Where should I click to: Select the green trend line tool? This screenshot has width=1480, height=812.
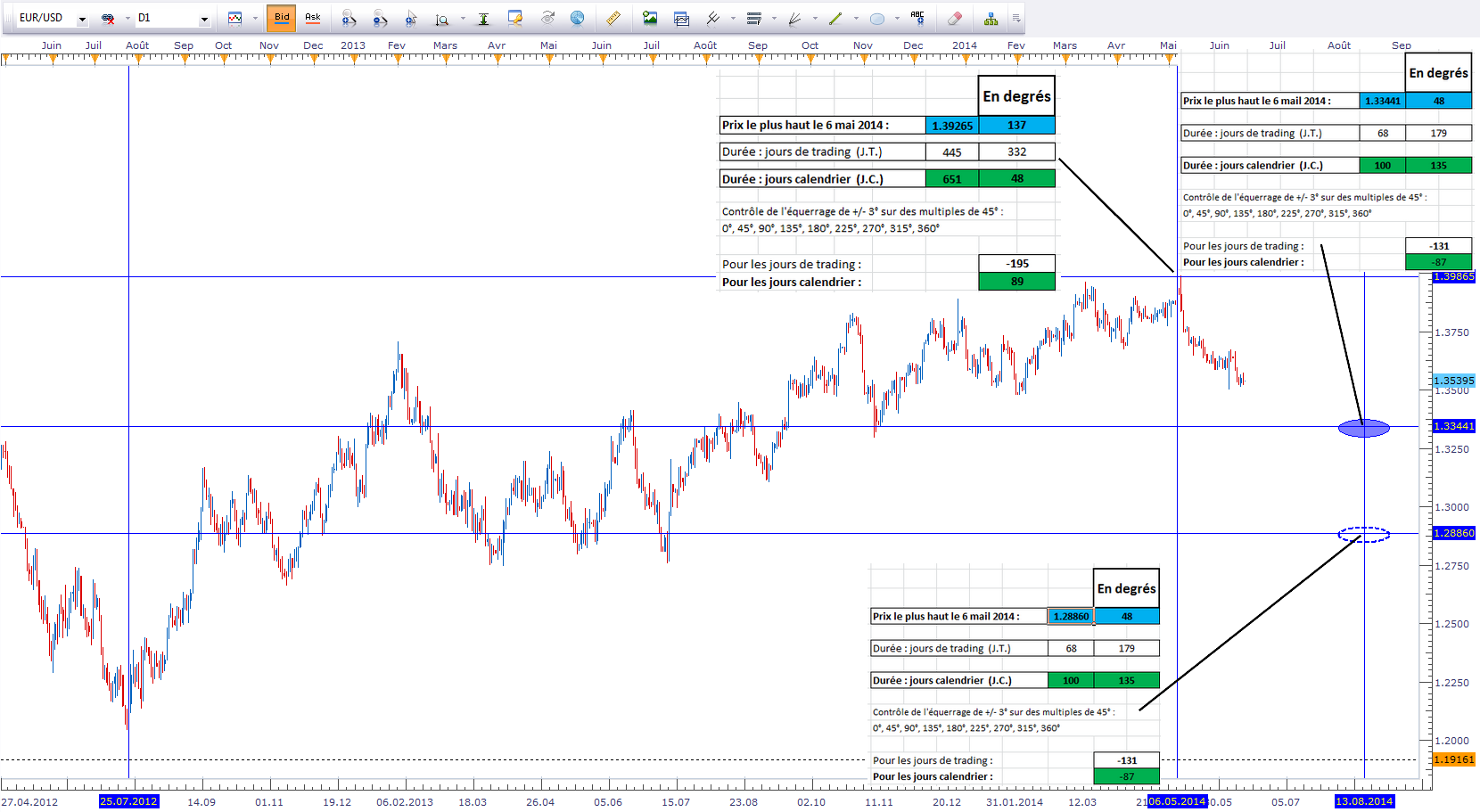[836, 18]
